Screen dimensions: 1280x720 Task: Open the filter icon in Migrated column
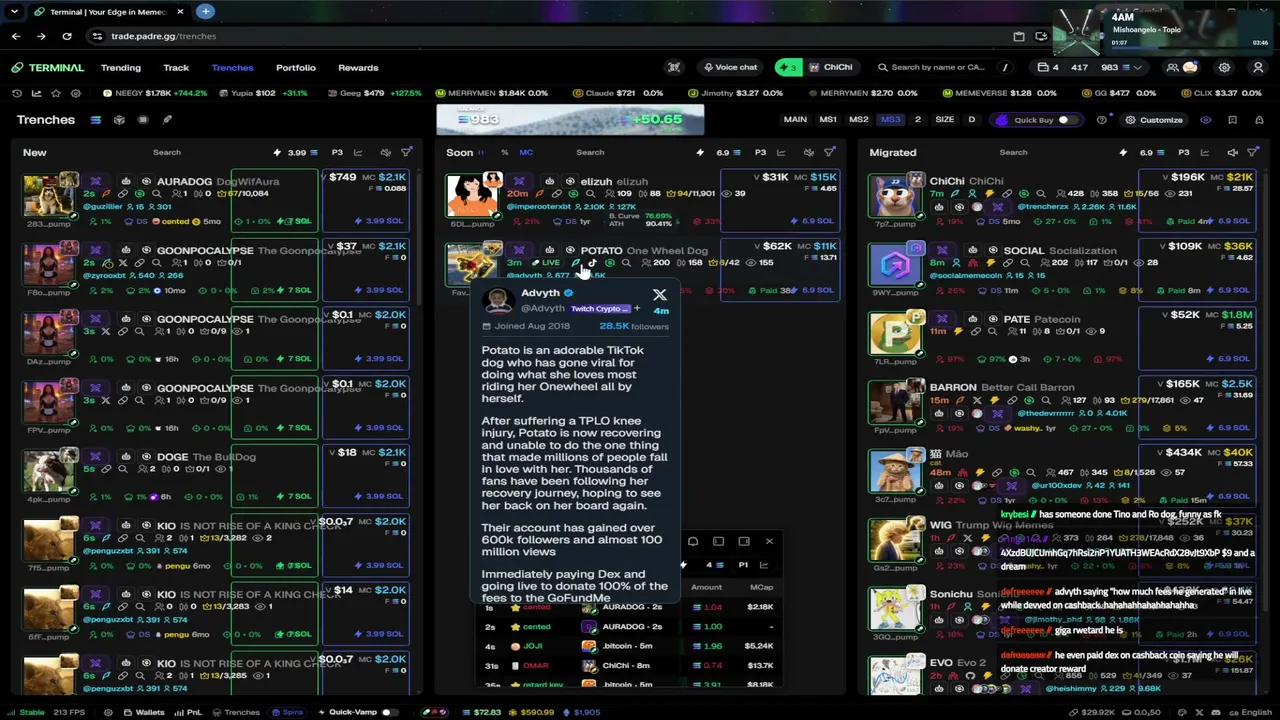pyautogui.click(x=1253, y=153)
